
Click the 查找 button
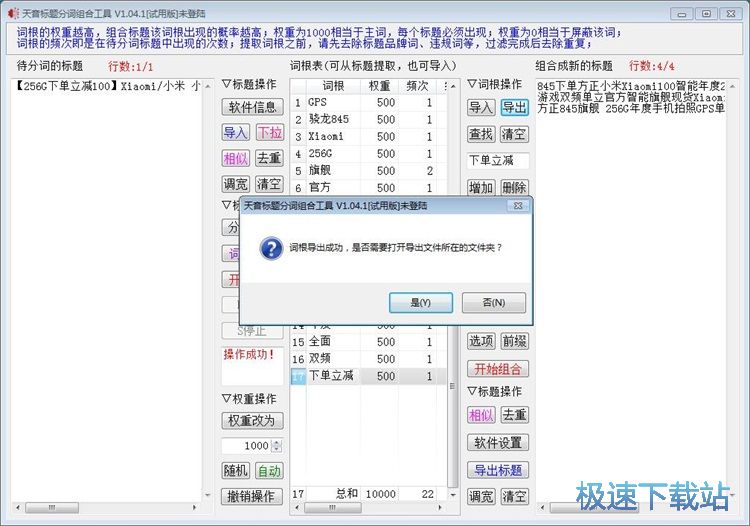480,134
